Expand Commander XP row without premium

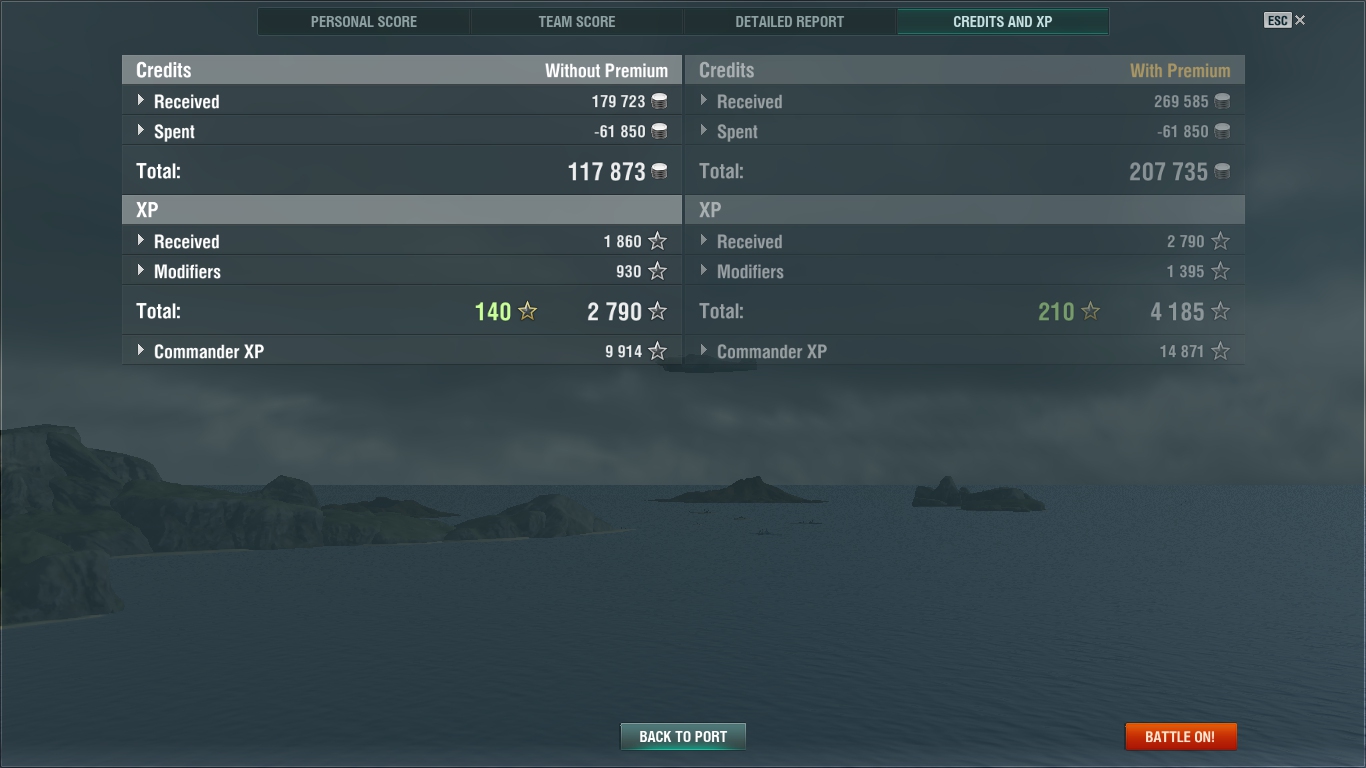pos(402,351)
